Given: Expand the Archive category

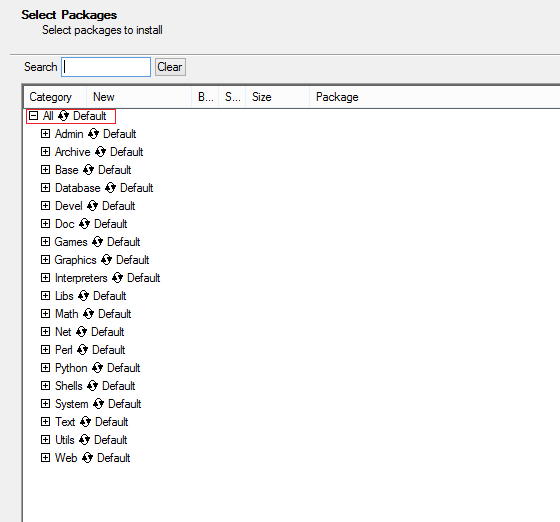Looking at the screenshot, I should [45, 152].
